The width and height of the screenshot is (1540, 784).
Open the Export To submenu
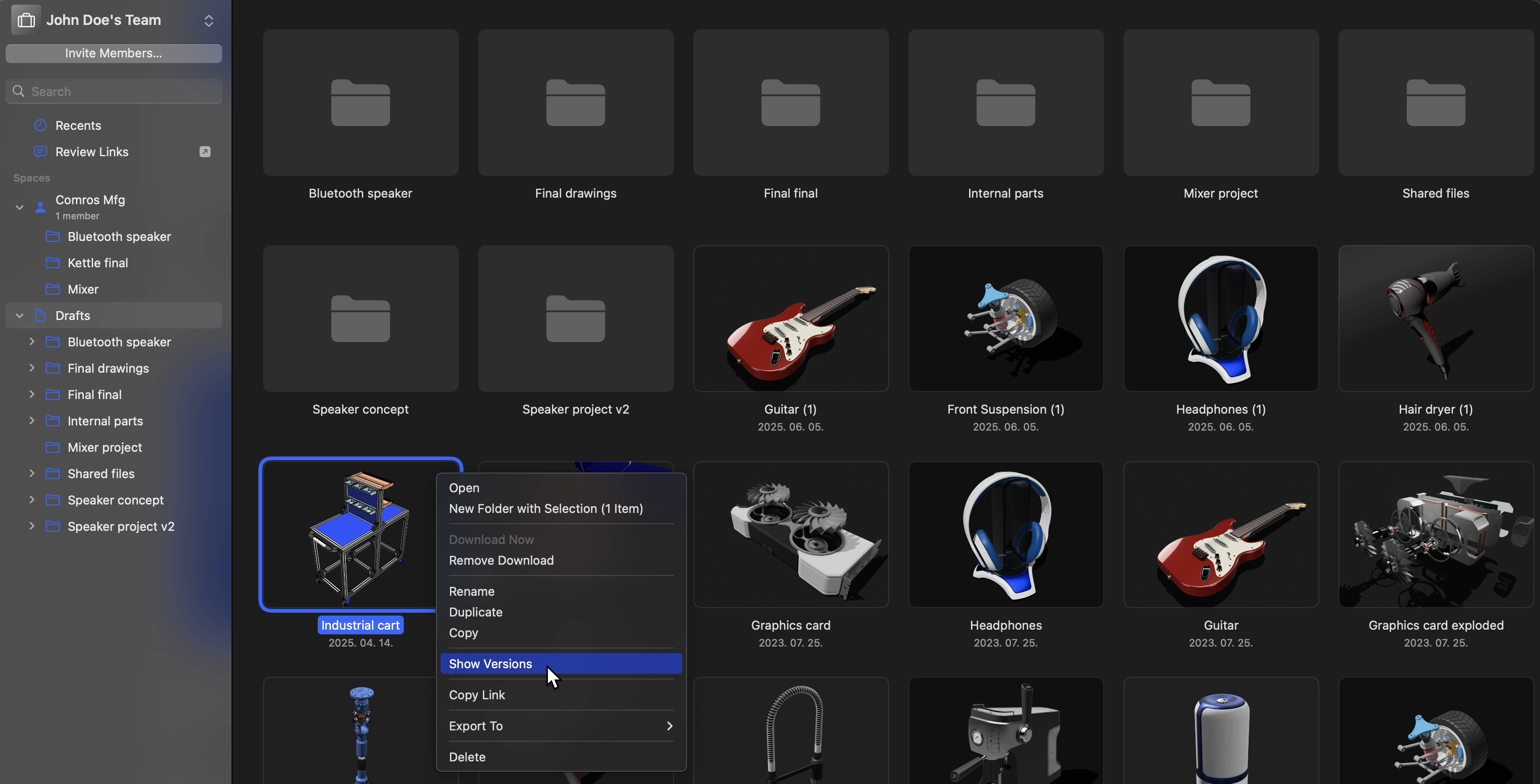(x=561, y=726)
